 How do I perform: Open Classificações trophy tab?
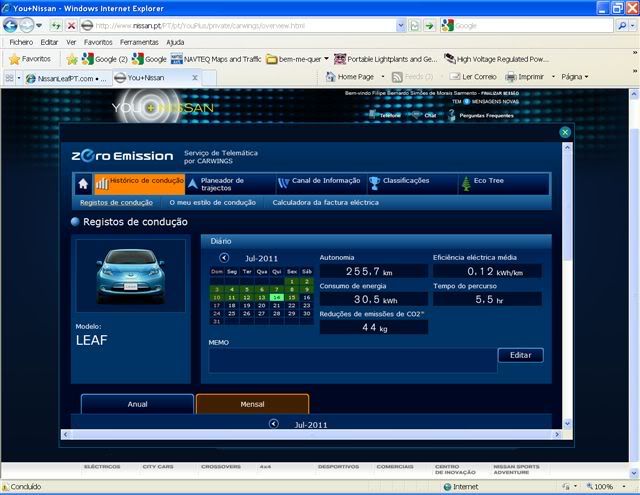point(412,184)
